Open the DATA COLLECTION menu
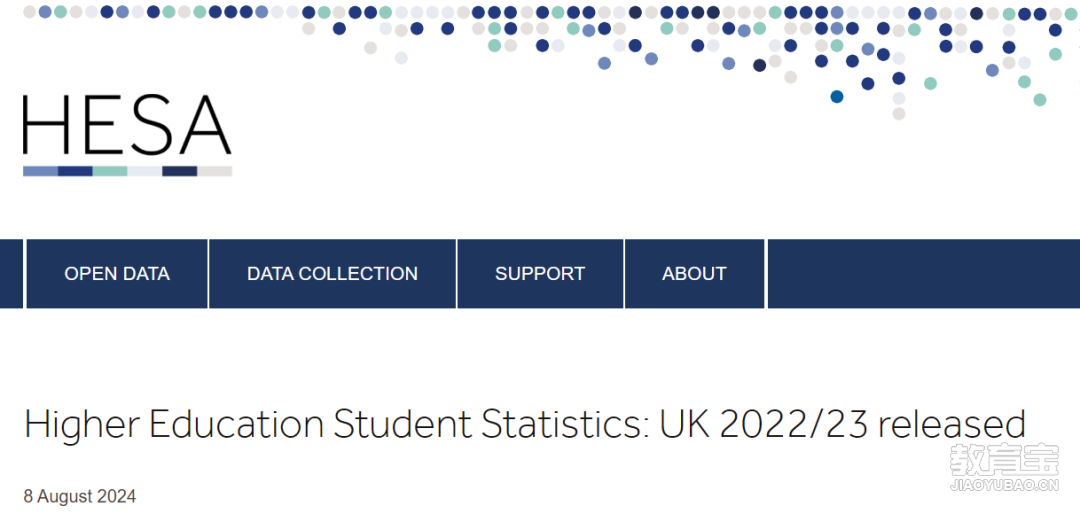Screen dimensions: 1080x514 (x=332, y=274)
